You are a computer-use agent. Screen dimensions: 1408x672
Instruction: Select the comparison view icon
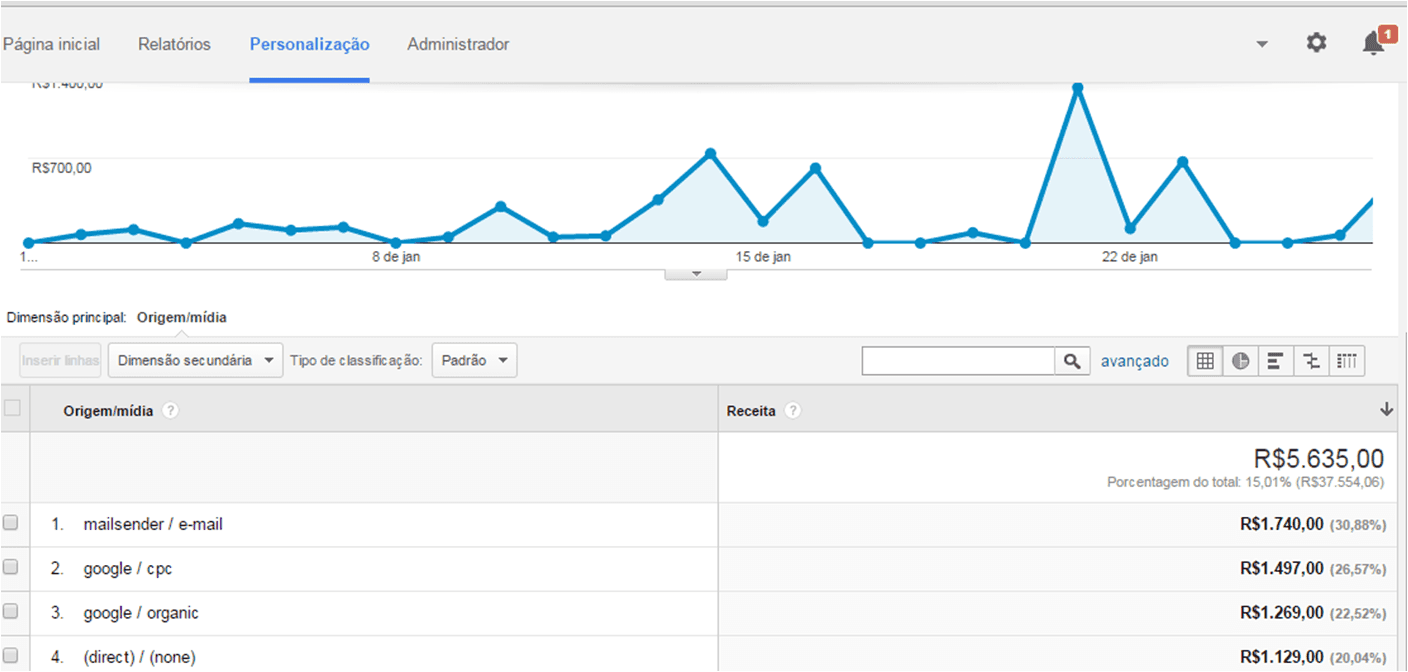click(1311, 360)
